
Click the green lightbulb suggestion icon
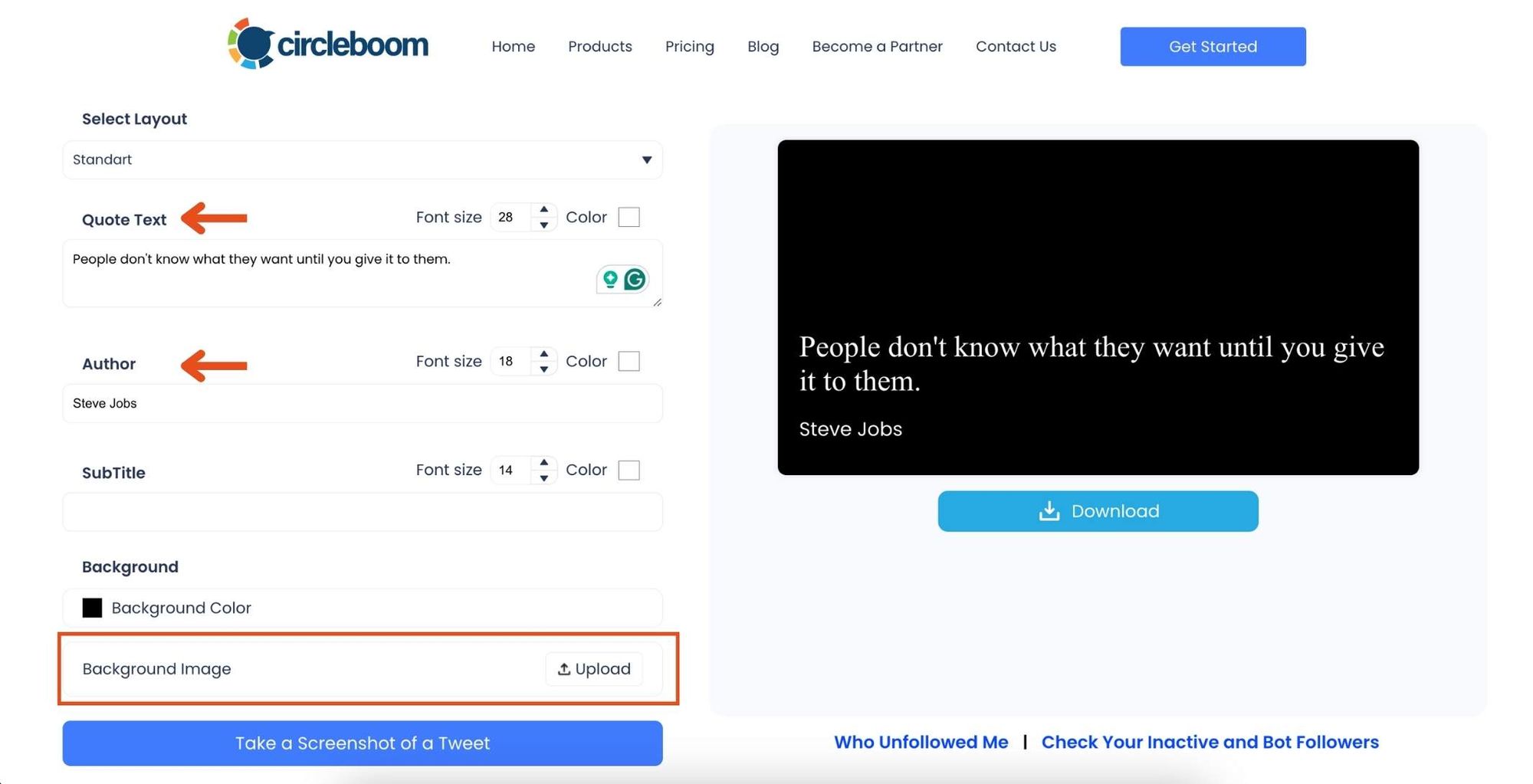pos(610,279)
